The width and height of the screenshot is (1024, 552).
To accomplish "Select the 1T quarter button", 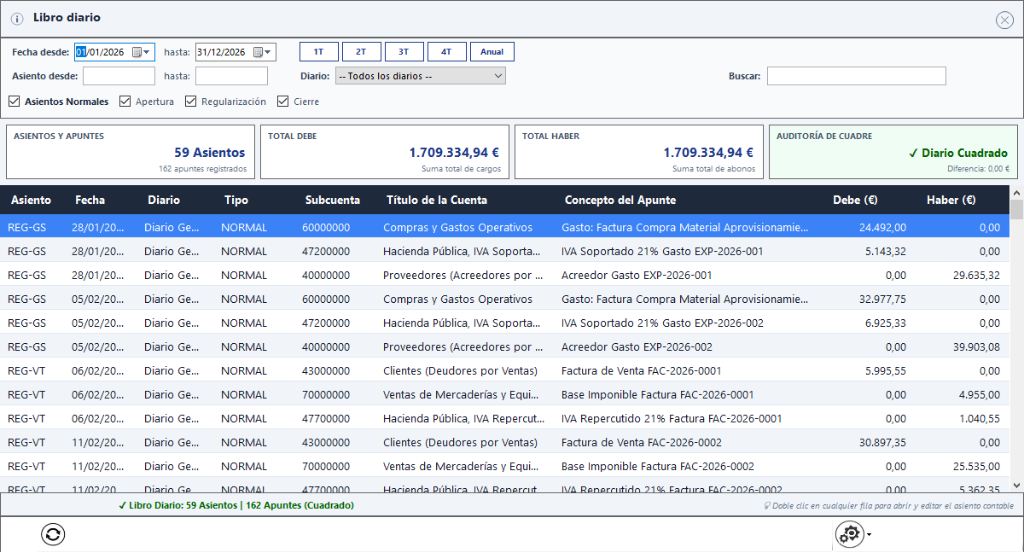I will [x=319, y=52].
